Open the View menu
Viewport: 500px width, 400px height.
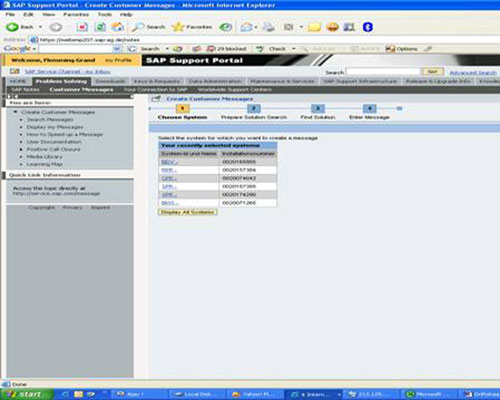[x=48, y=14]
